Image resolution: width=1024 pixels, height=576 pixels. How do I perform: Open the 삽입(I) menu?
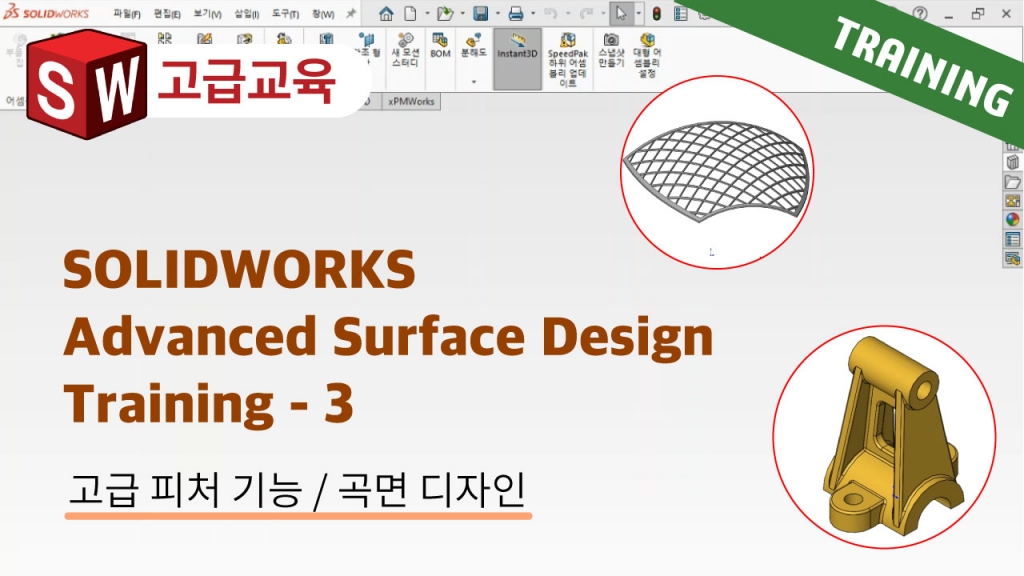(247, 14)
